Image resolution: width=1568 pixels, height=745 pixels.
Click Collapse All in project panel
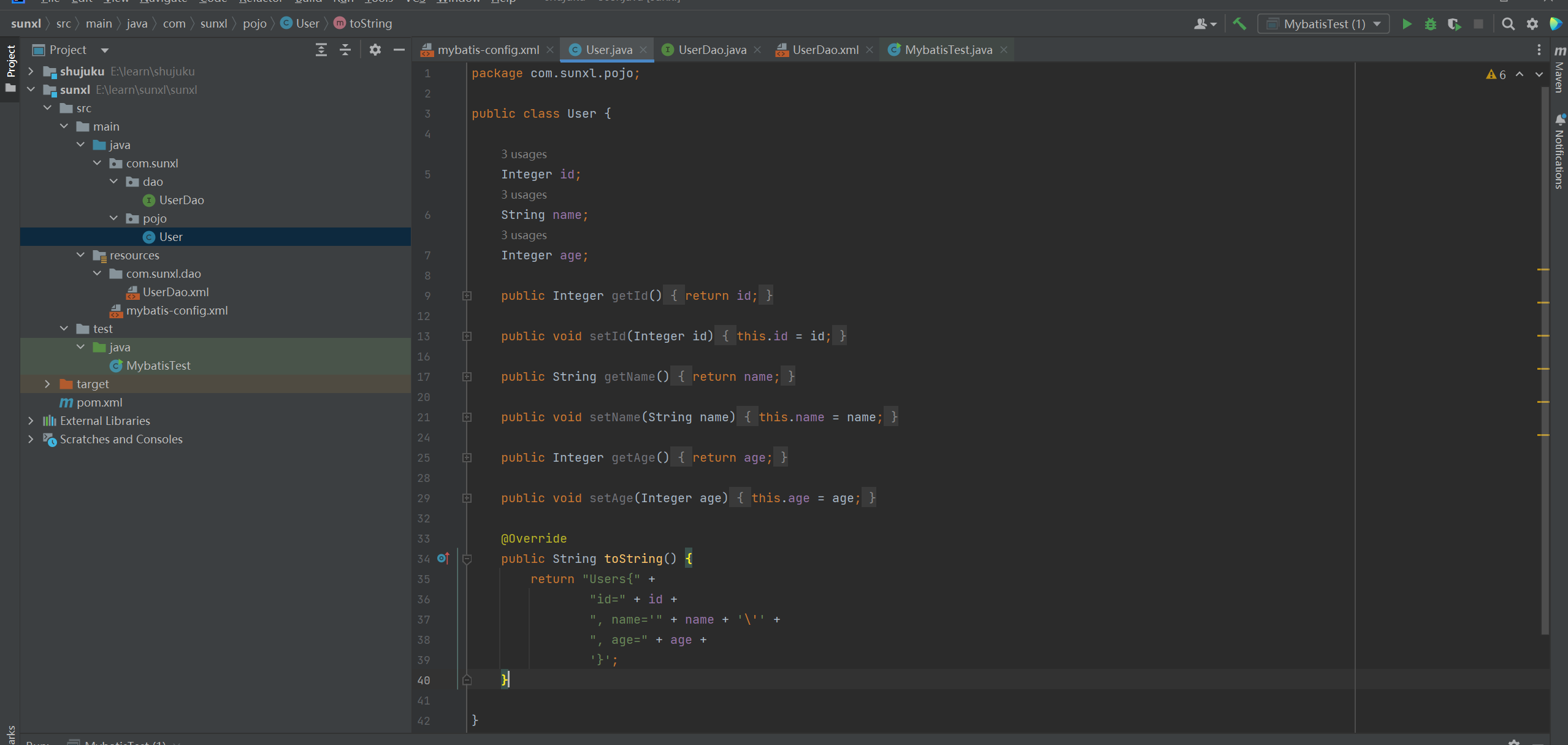[345, 50]
